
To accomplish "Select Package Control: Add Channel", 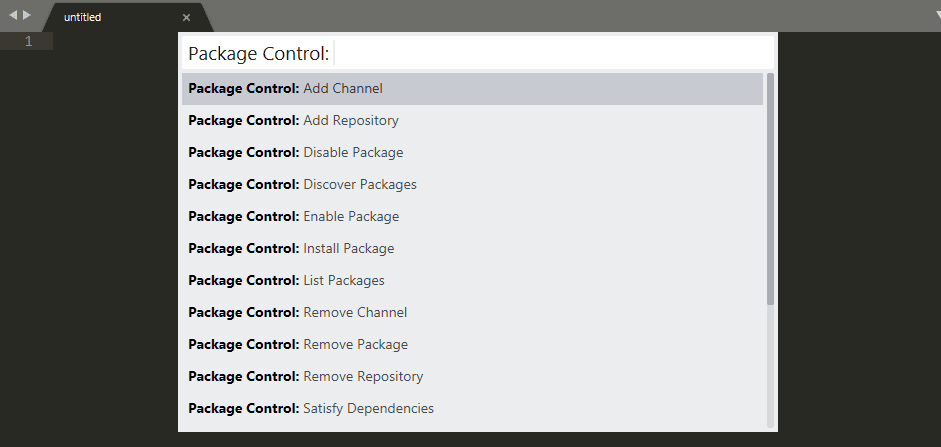I will tap(472, 89).
